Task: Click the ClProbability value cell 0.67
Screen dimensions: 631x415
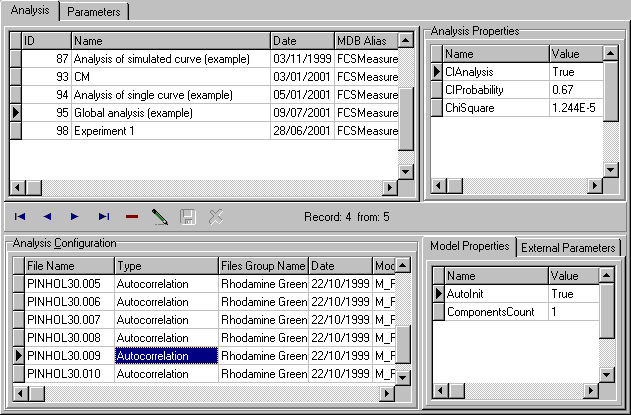Action: coord(575,90)
